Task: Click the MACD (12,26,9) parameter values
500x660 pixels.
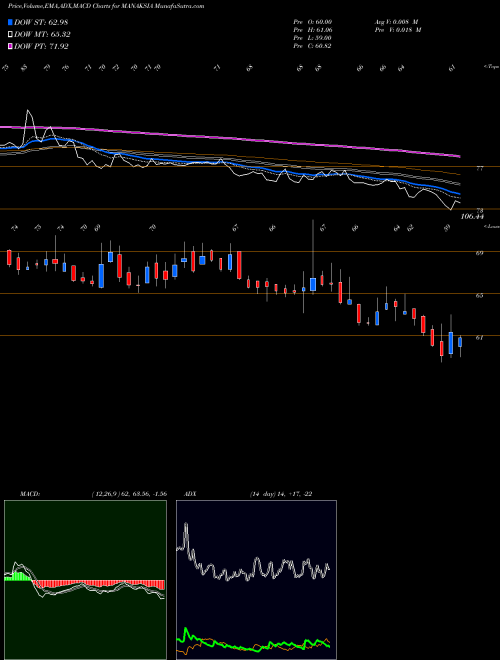Action: (129, 494)
